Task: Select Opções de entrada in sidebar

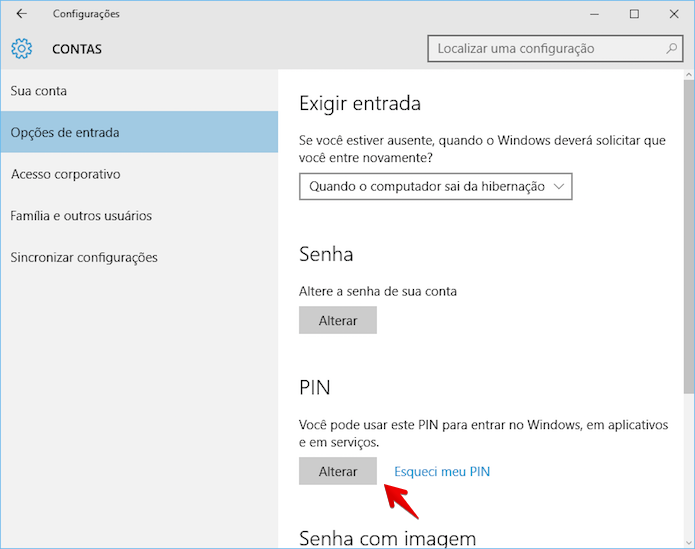Action: coord(139,132)
